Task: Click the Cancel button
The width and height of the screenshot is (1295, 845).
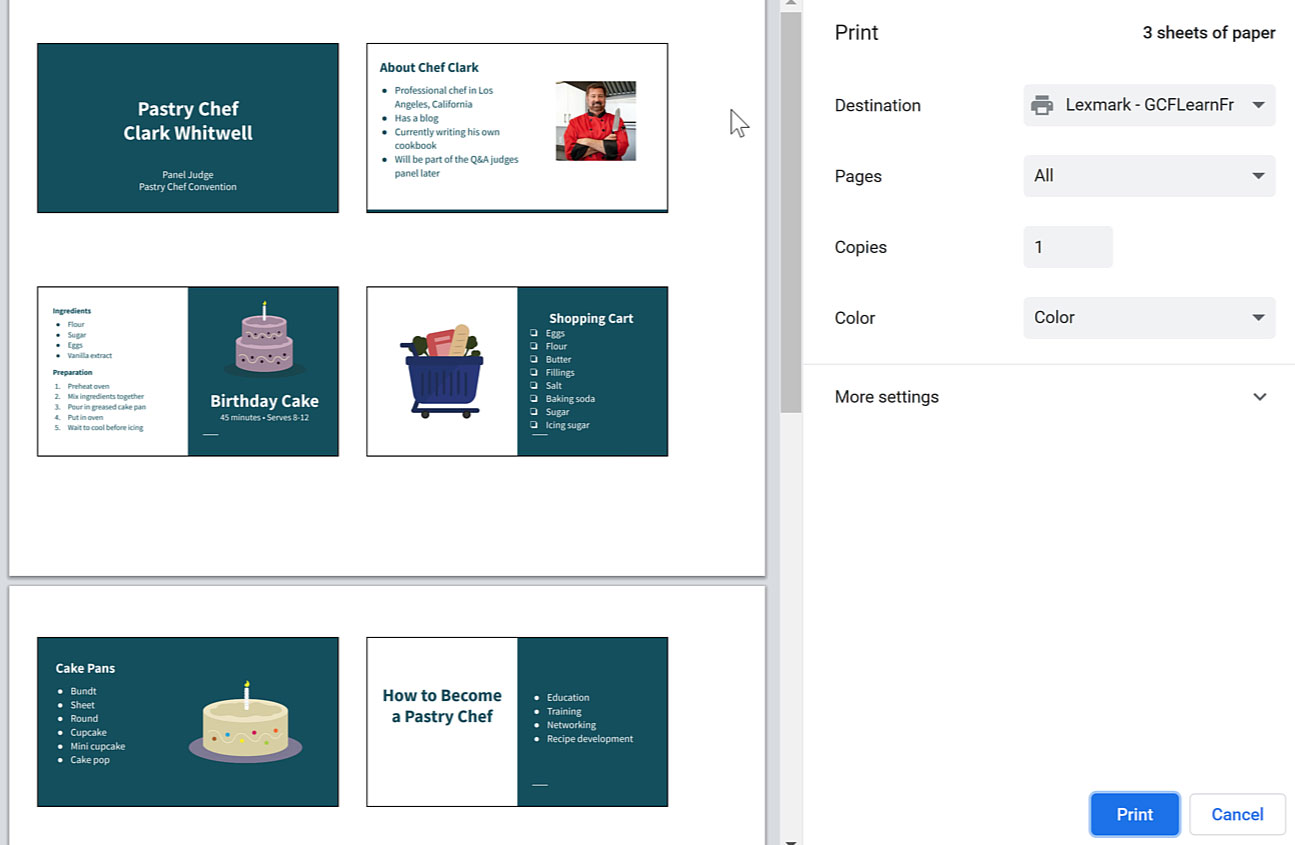Action: [1237, 814]
